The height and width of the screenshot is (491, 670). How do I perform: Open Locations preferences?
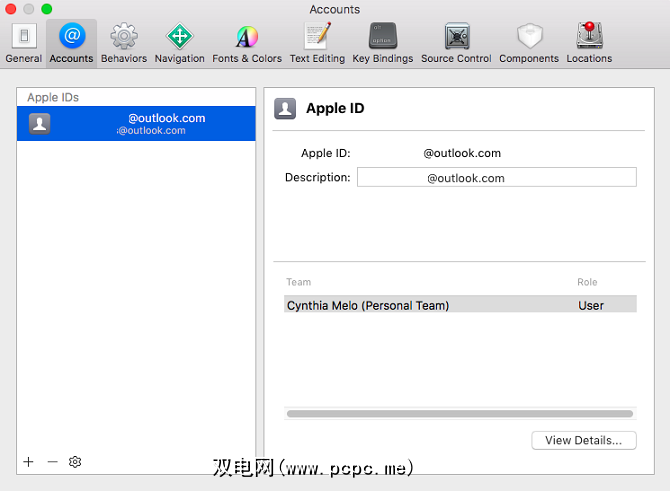(589, 43)
